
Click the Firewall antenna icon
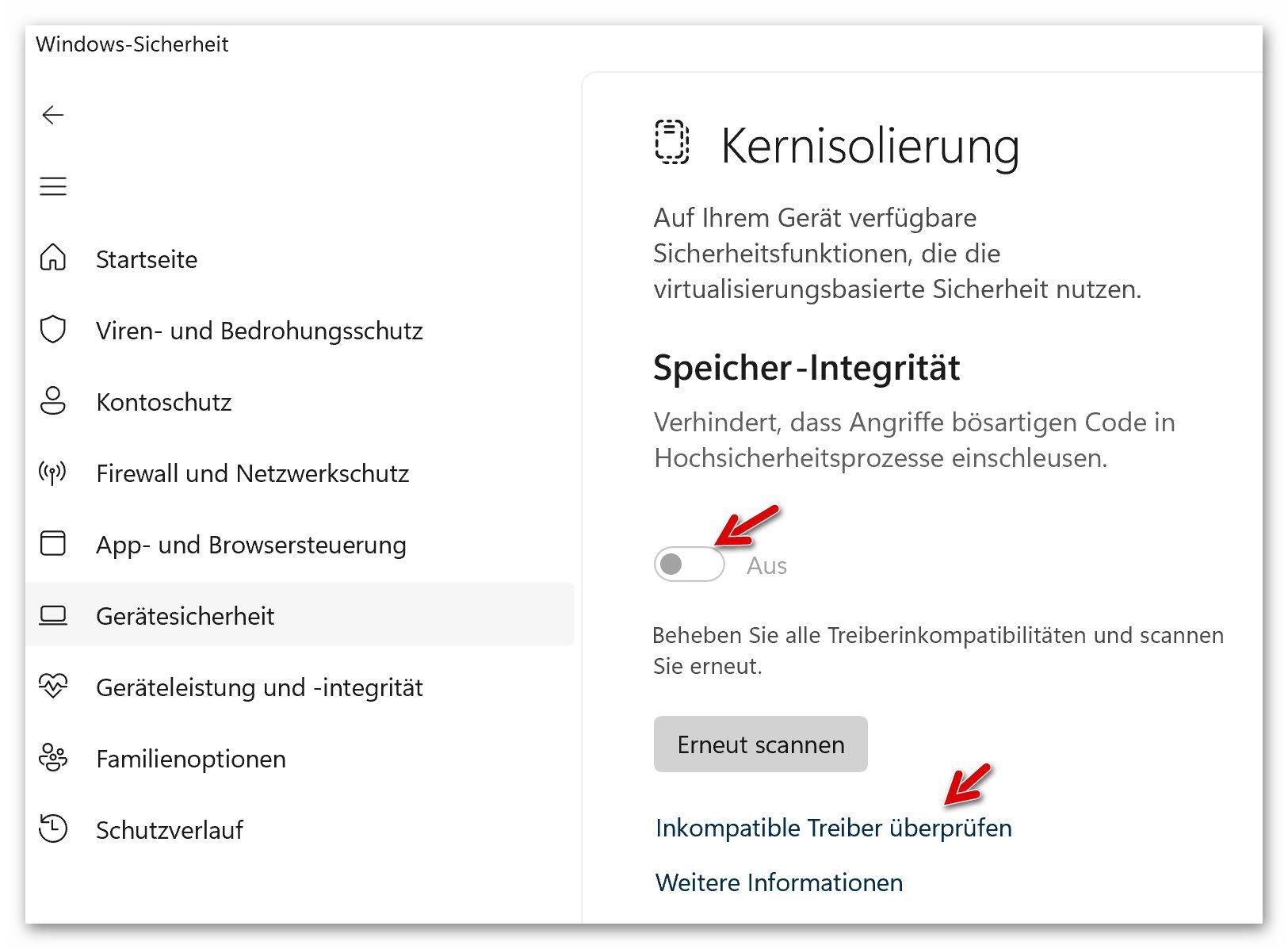coord(53,473)
